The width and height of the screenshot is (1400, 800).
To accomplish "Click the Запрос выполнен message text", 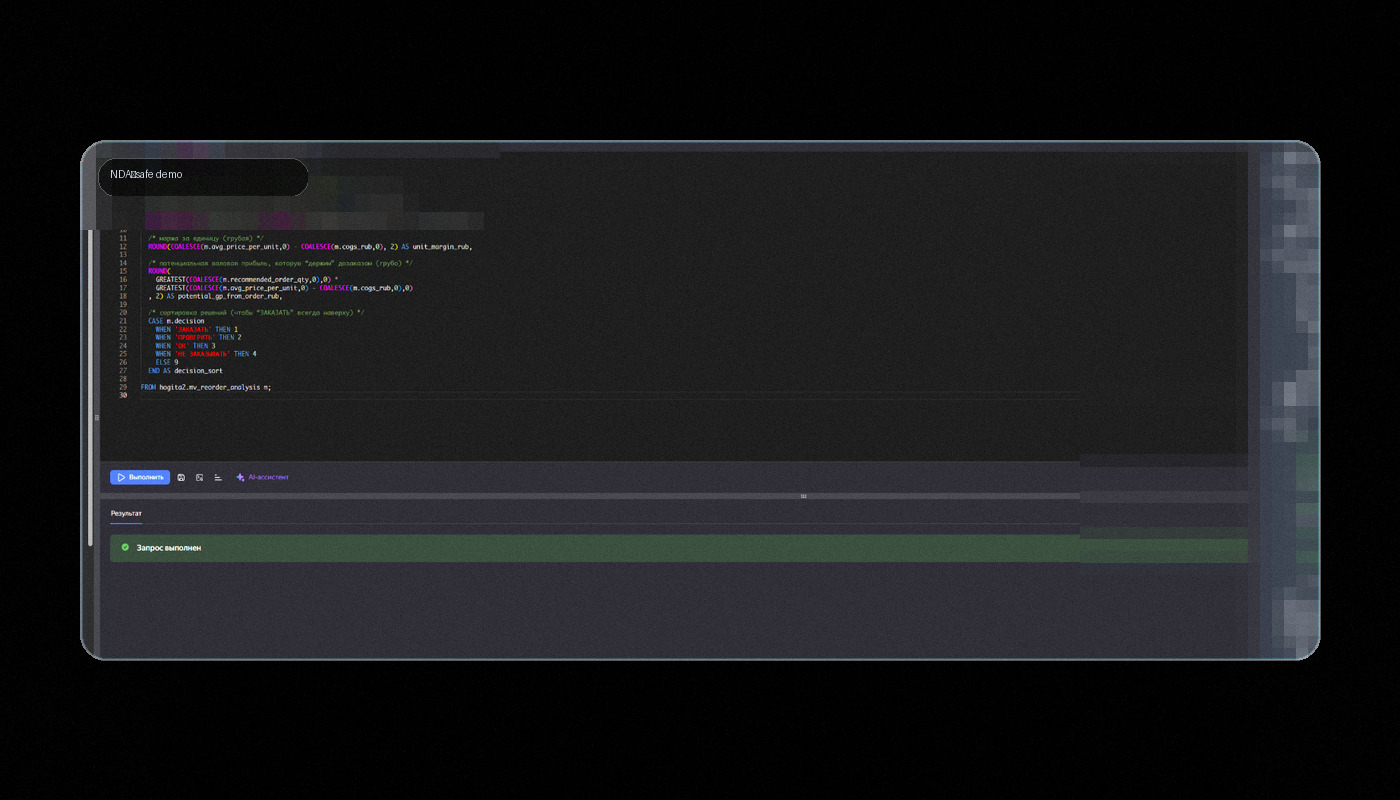I will pos(169,548).
